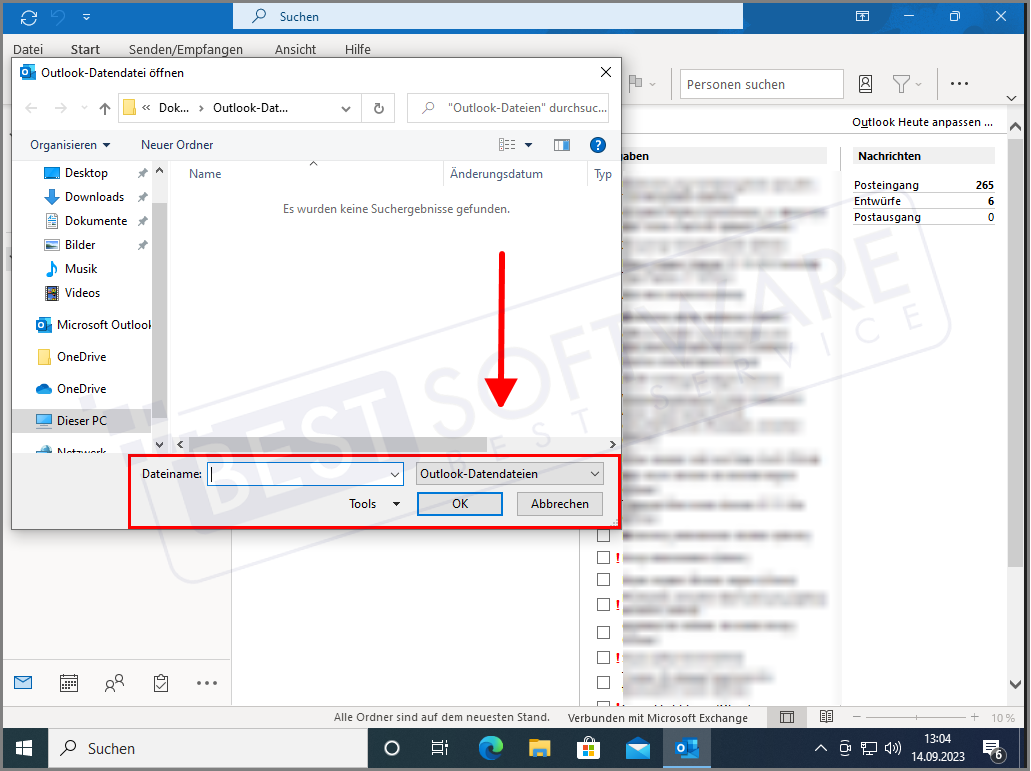This screenshot has width=1031, height=771.
Task: Open the People view
Action: click(x=114, y=682)
